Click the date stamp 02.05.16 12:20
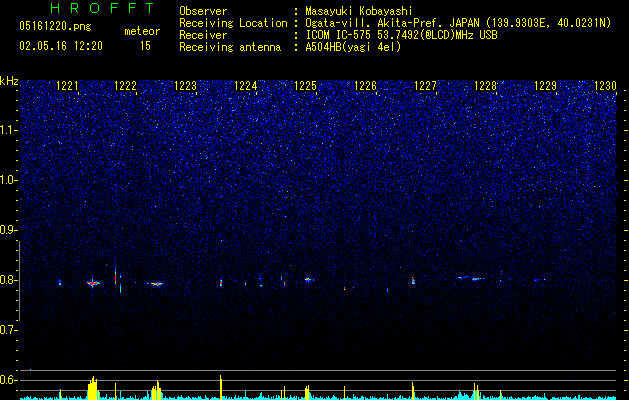Image resolution: width=629 pixels, height=400 pixels. tap(61, 46)
